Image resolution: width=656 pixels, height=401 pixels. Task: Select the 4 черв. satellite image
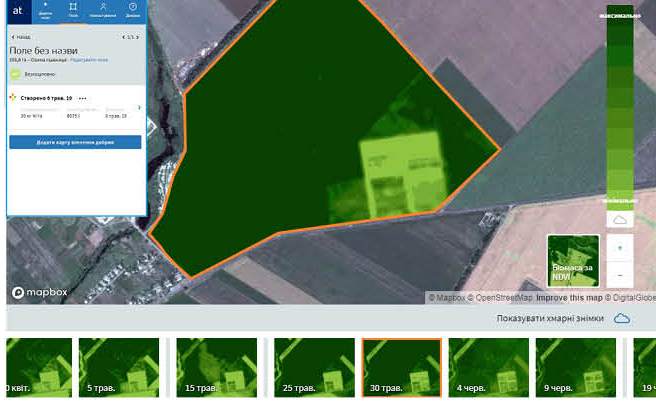(x=488, y=368)
